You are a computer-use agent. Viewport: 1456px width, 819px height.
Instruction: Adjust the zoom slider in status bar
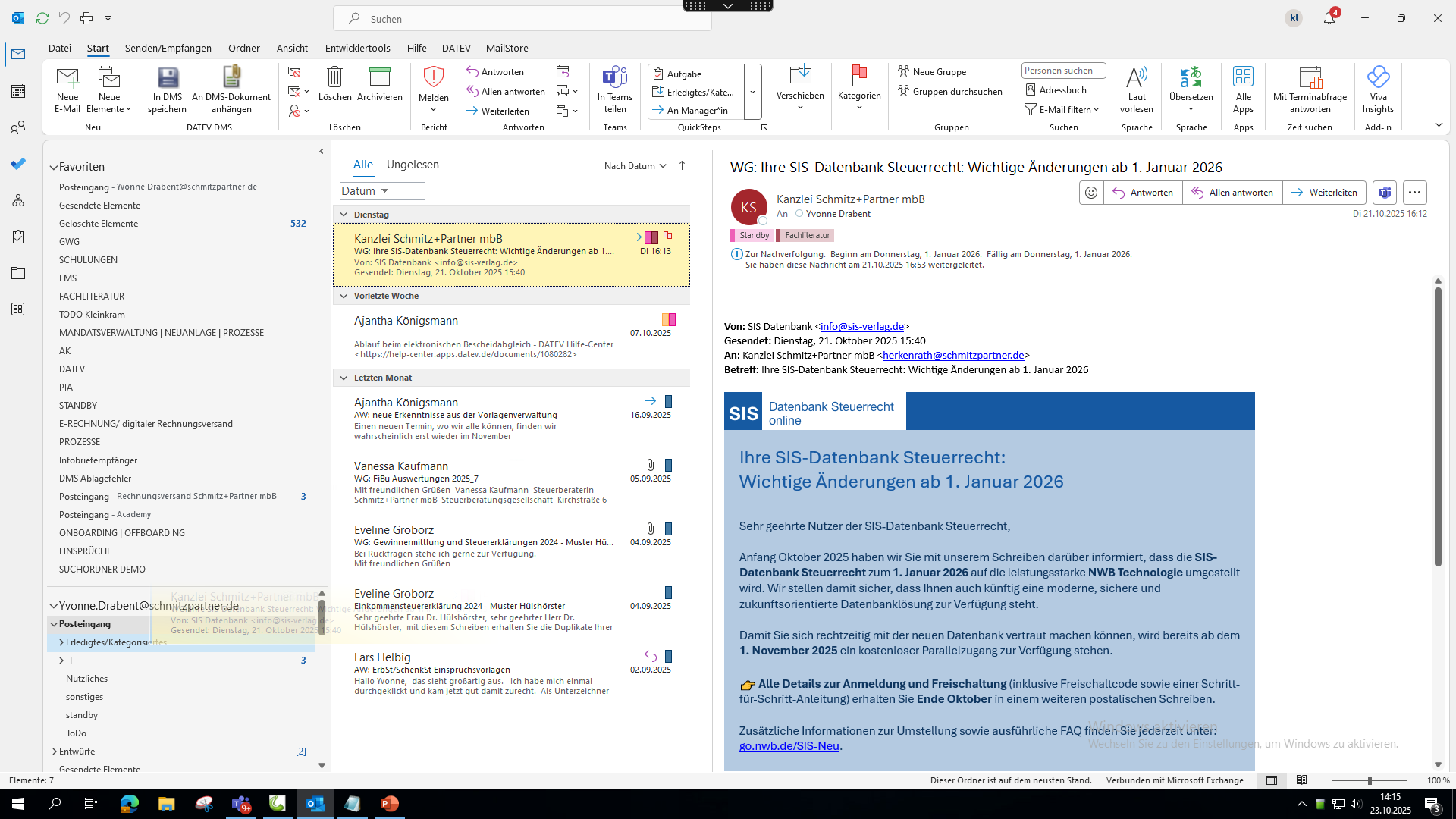point(1370,780)
